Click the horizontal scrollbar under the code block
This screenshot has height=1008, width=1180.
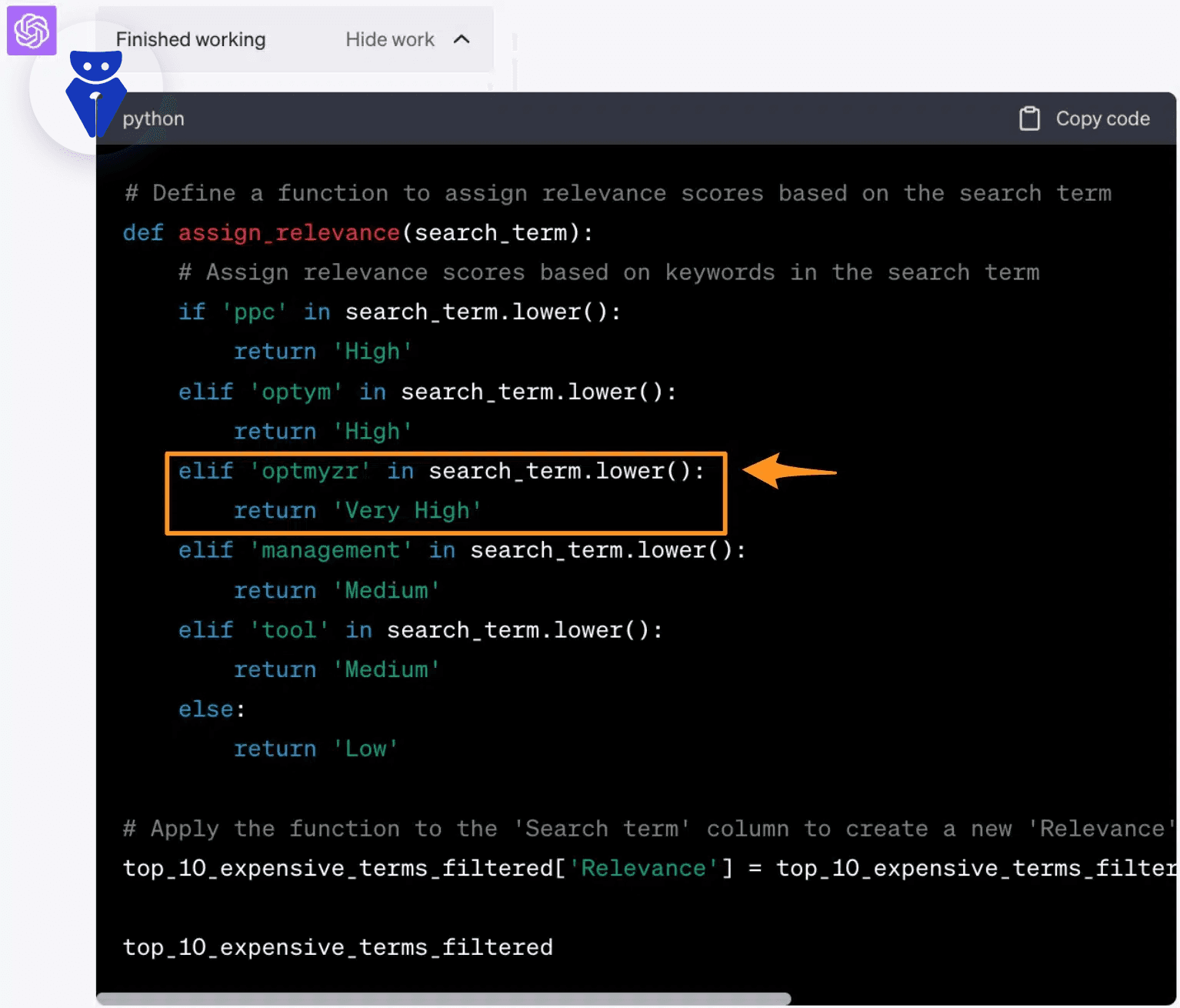443,999
